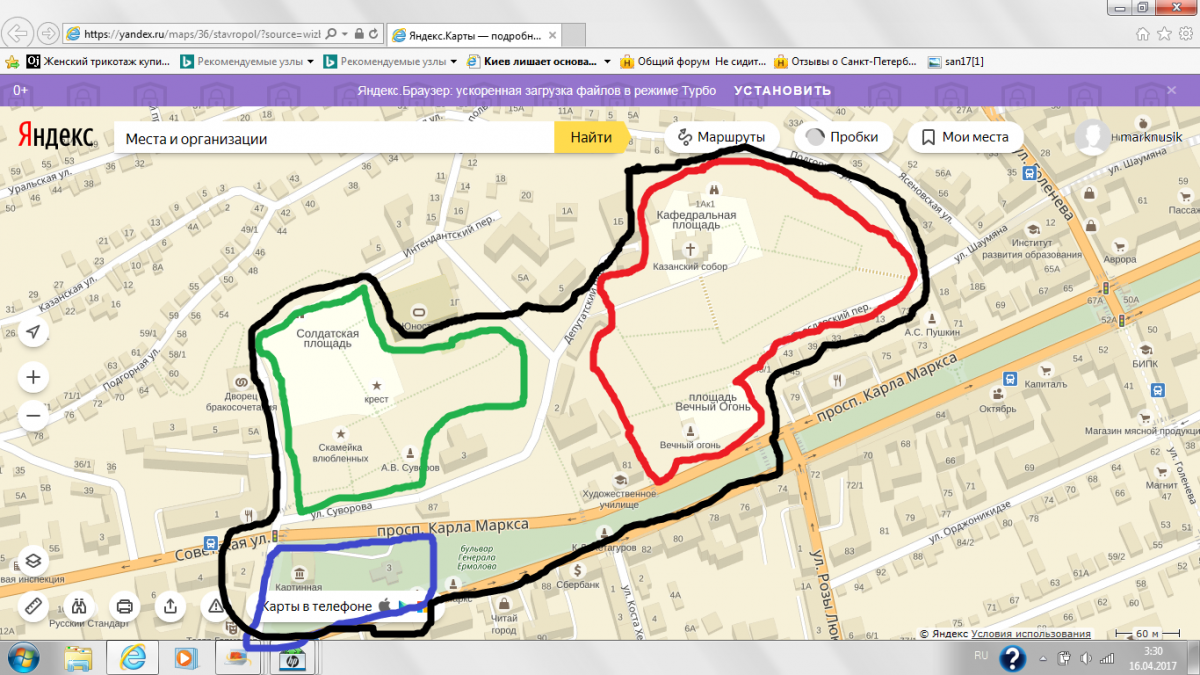
Task: Click the page refresh icon in address bar
Action: click(x=373, y=33)
